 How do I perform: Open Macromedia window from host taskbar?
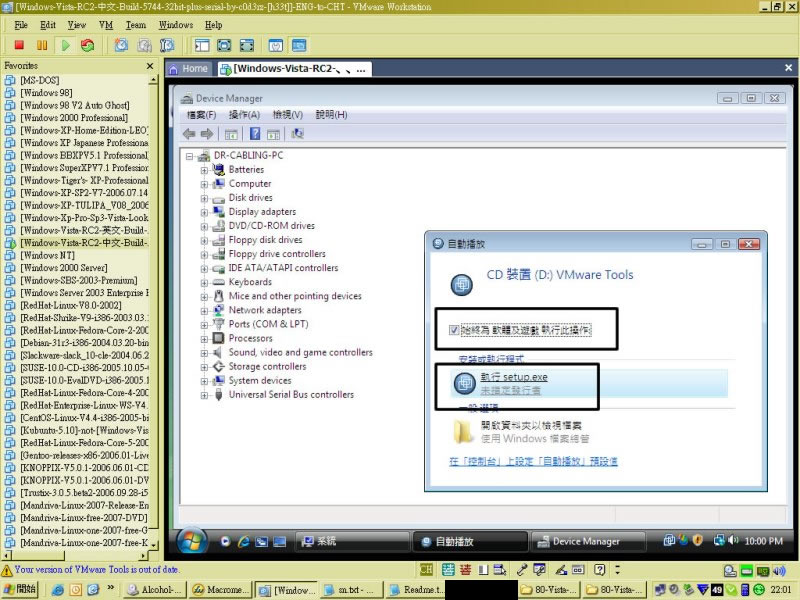coord(220,590)
